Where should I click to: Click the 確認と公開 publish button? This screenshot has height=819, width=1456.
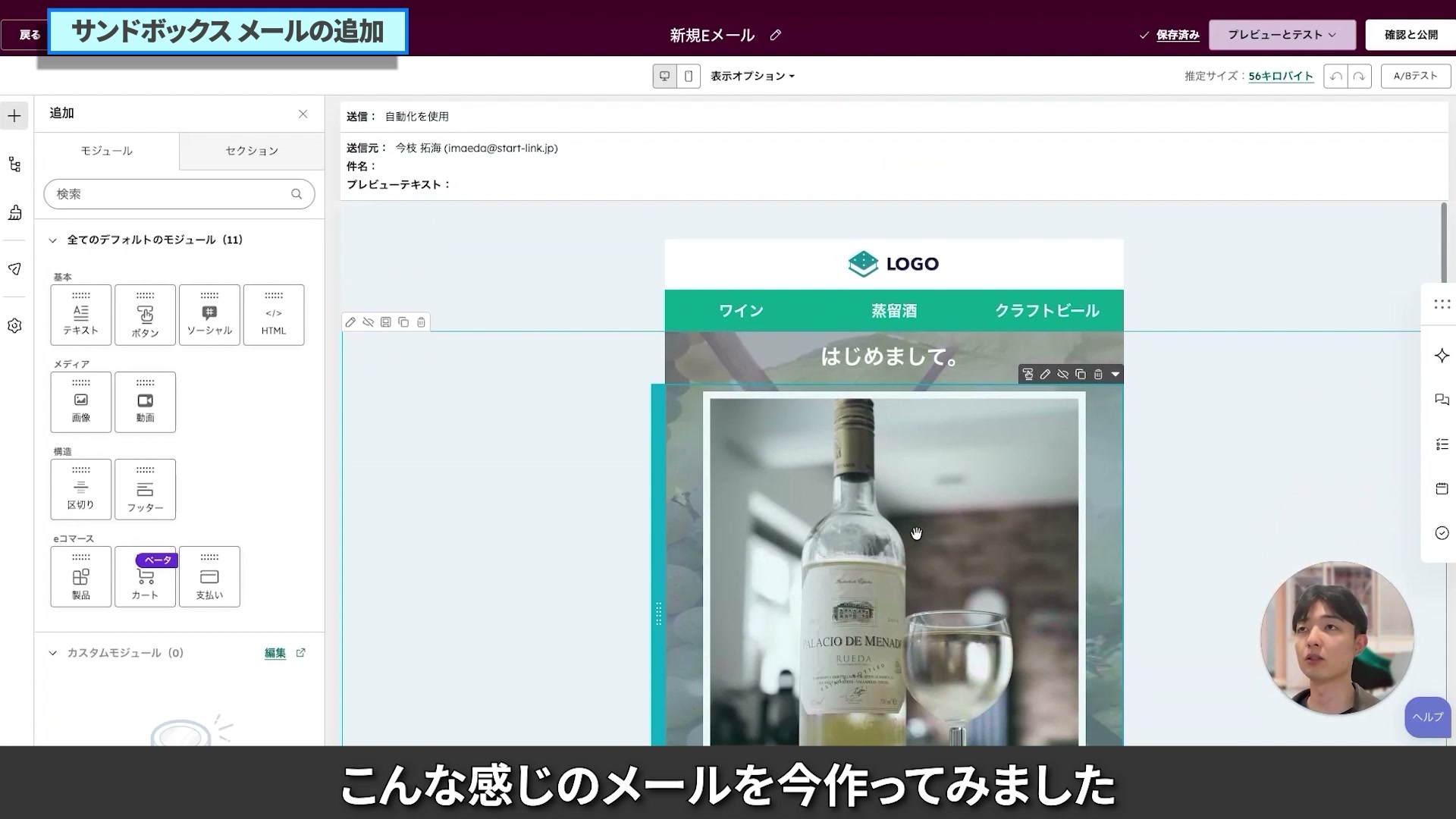tap(1412, 34)
